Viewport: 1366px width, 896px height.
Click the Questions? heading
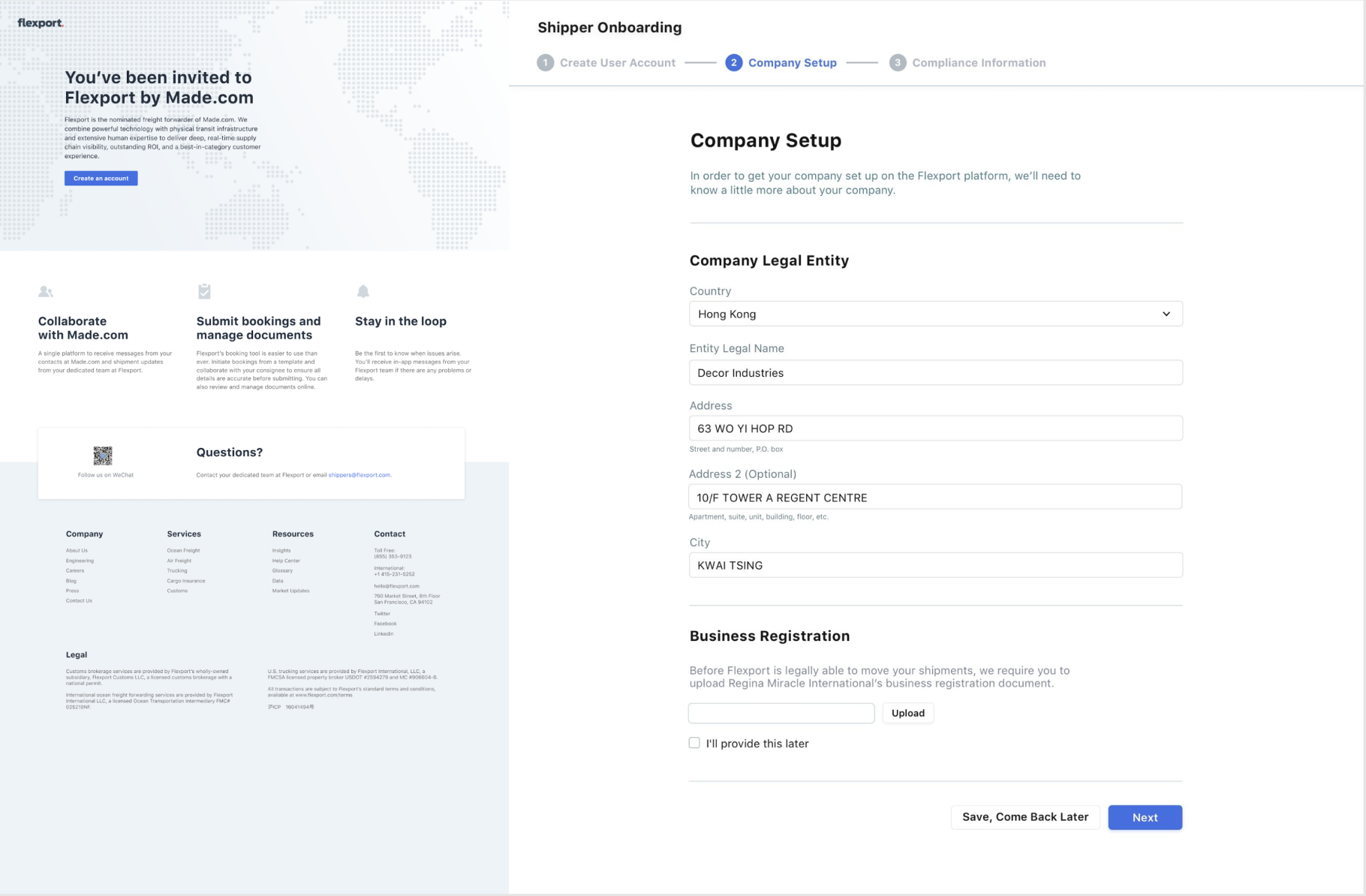230,453
